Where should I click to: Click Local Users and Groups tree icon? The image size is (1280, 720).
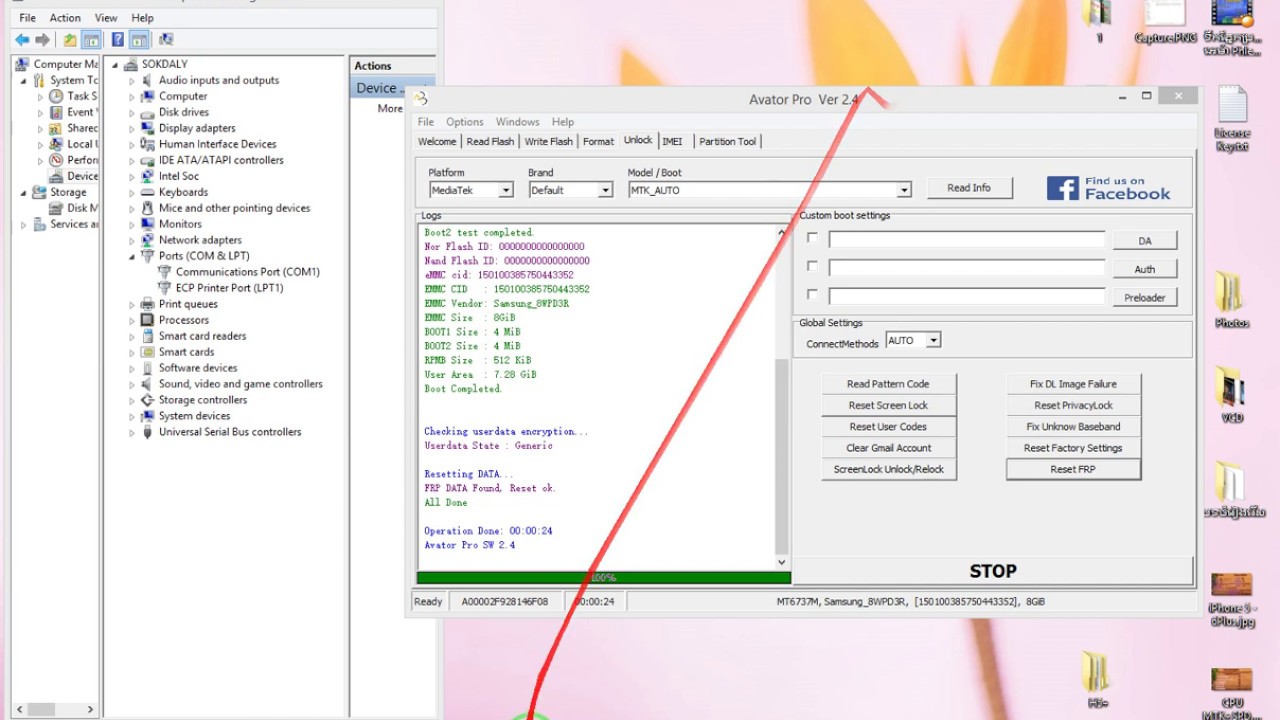tap(56, 144)
